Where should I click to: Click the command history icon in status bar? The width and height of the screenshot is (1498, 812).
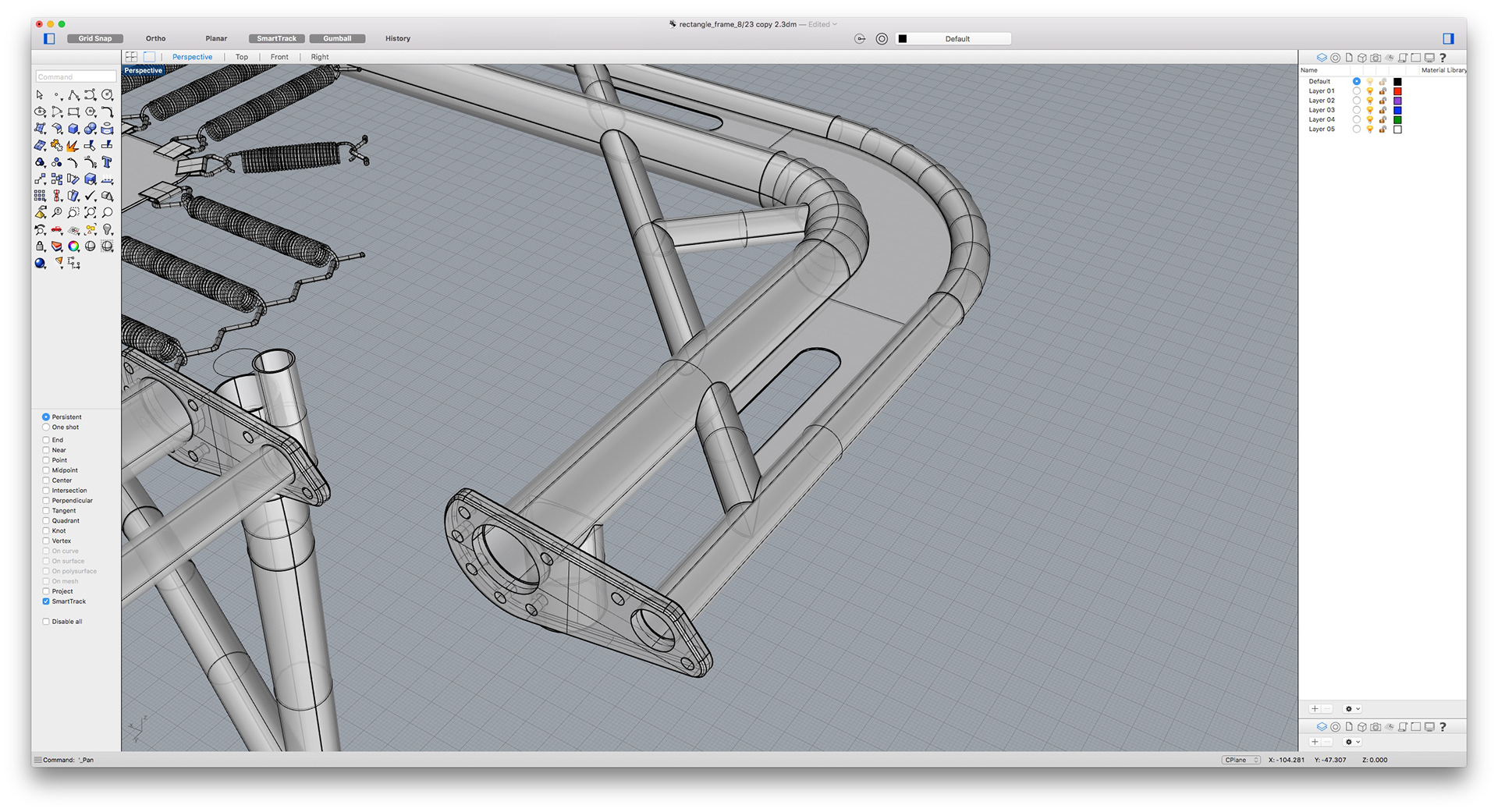[37, 760]
